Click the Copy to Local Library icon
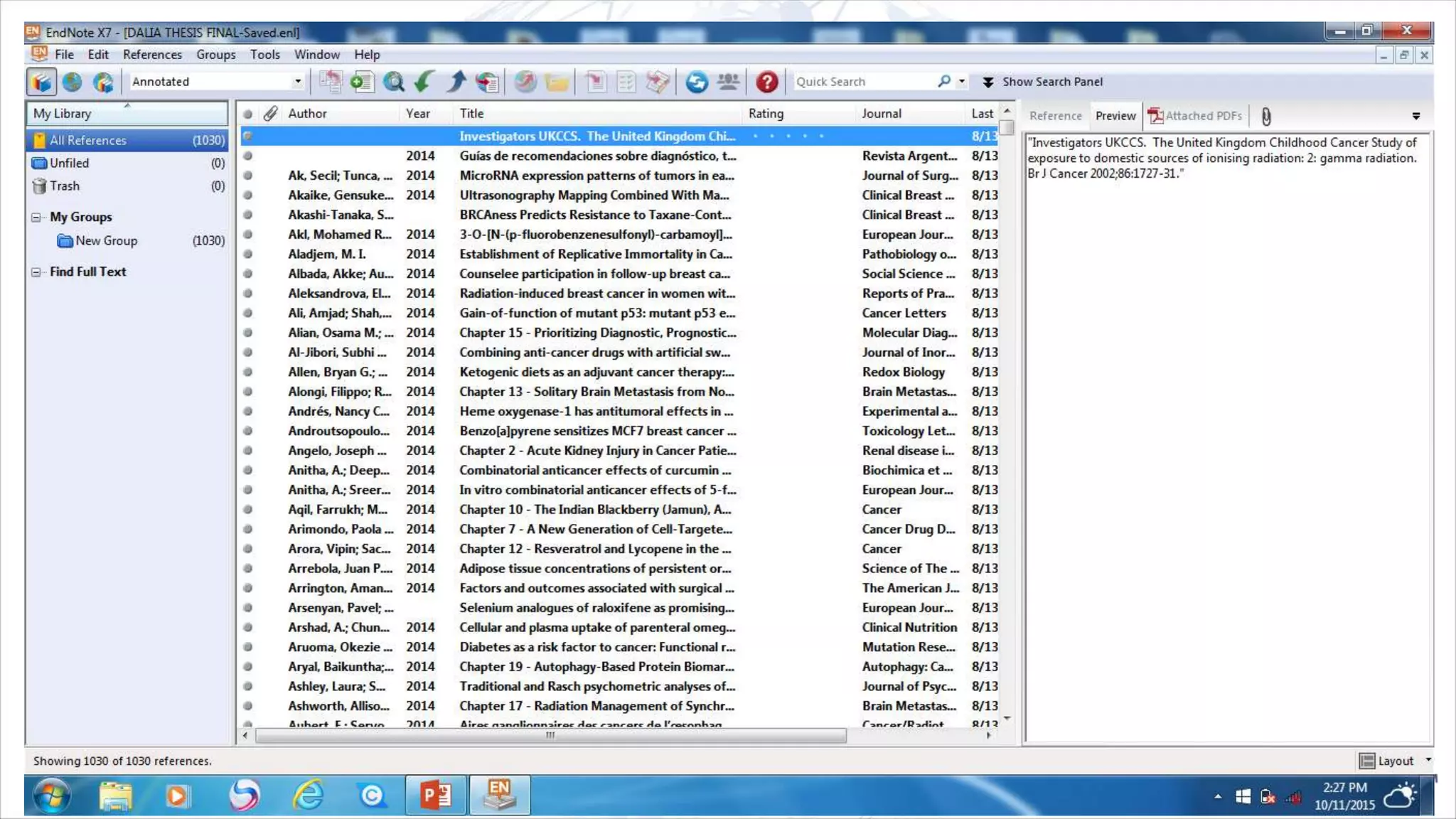The height and width of the screenshot is (819, 1456). click(x=331, y=82)
